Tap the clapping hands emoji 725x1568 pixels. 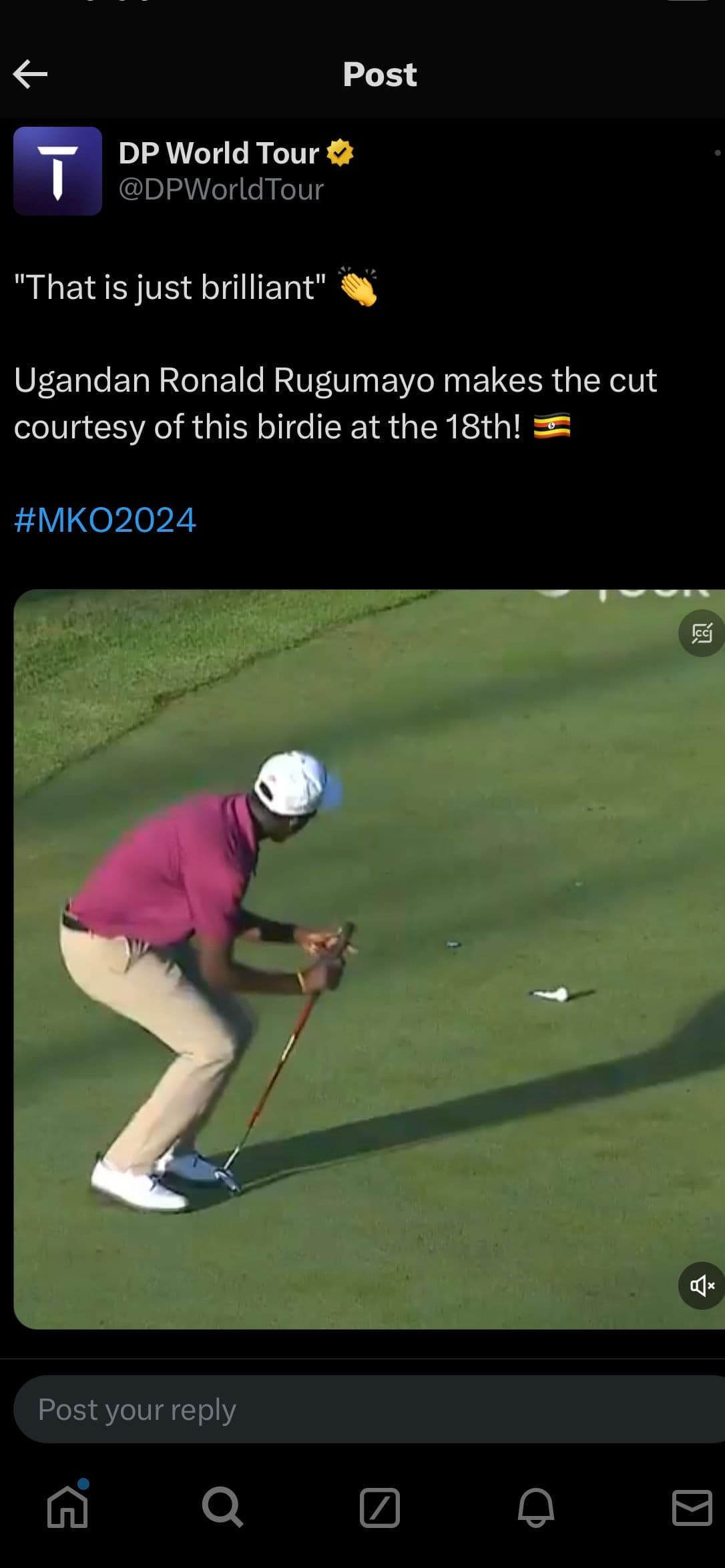coord(358,287)
